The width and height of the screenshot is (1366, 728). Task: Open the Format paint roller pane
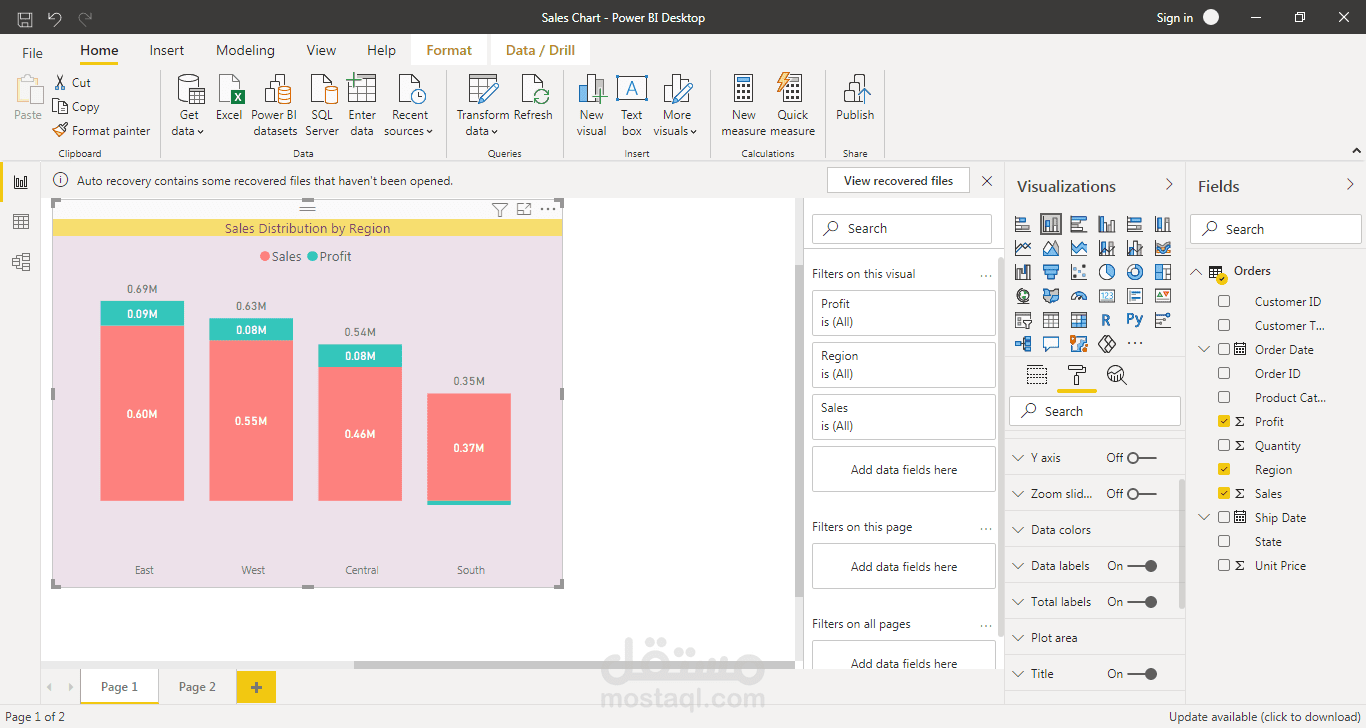coord(1077,375)
